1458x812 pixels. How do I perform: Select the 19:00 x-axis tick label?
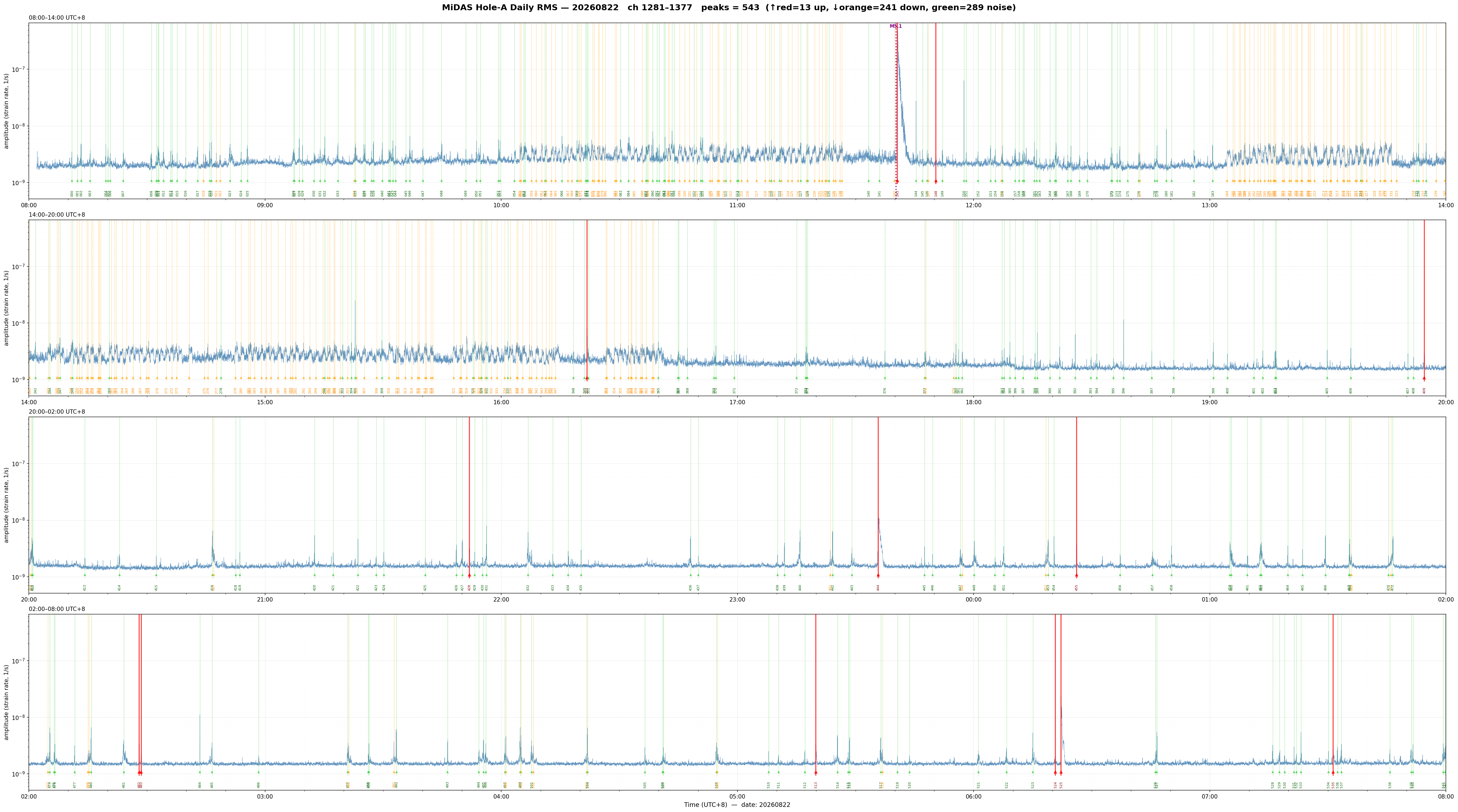coord(1210,402)
